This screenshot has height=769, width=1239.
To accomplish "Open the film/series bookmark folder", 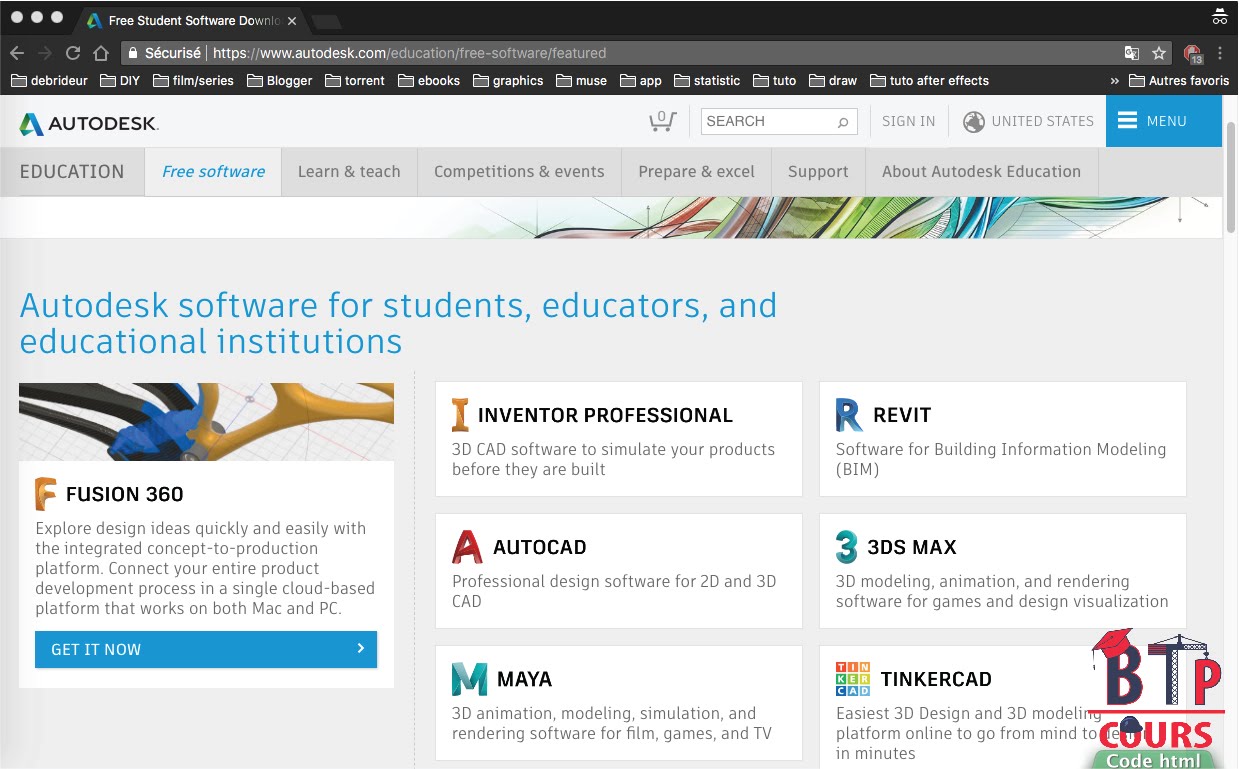I will click(x=192, y=81).
